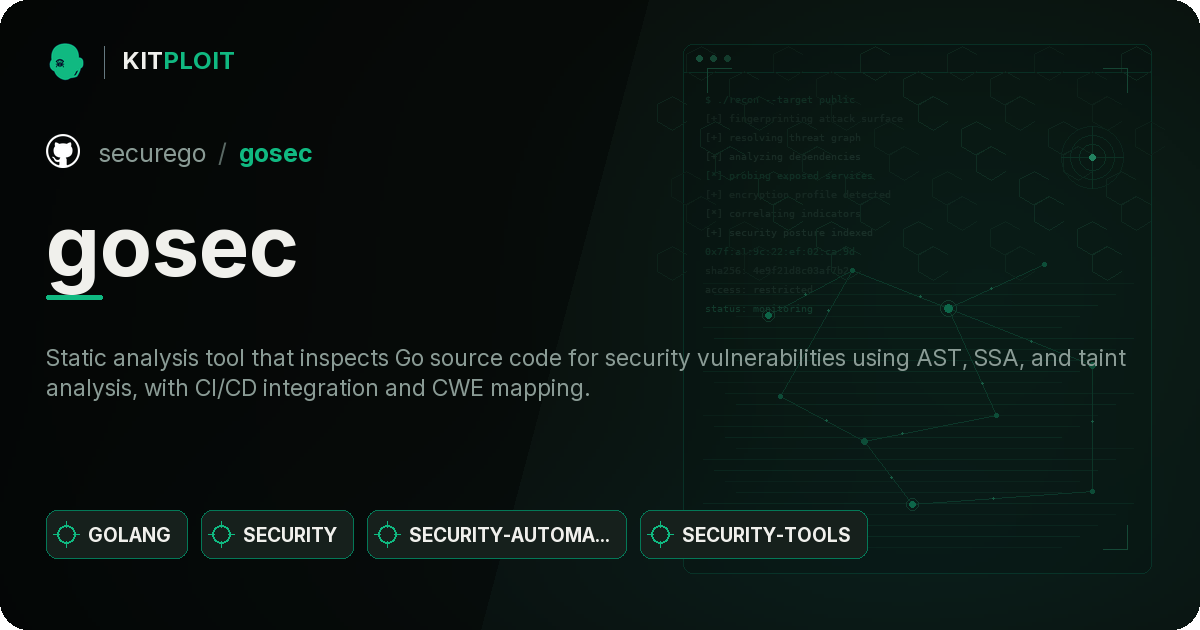1200x630 pixels.
Task: Open the securego owner link
Action: [x=152, y=153]
